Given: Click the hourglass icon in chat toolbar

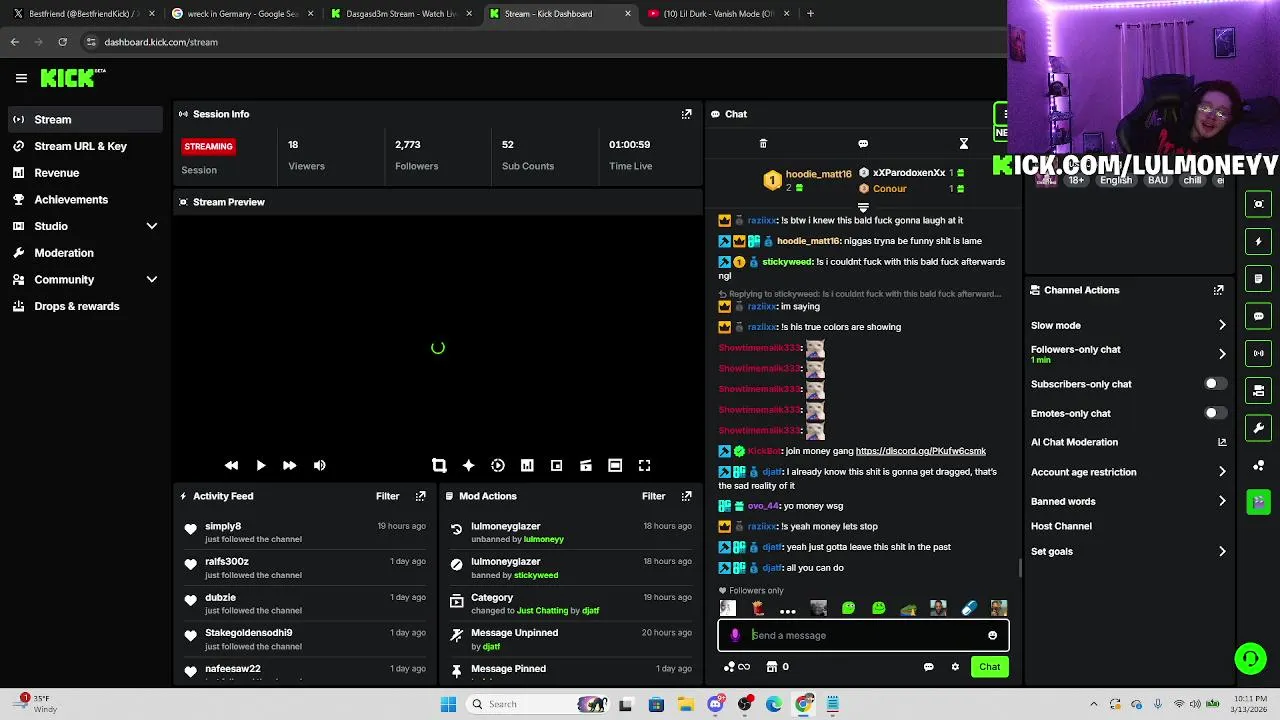Looking at the screenshot, I should (964, 144).
